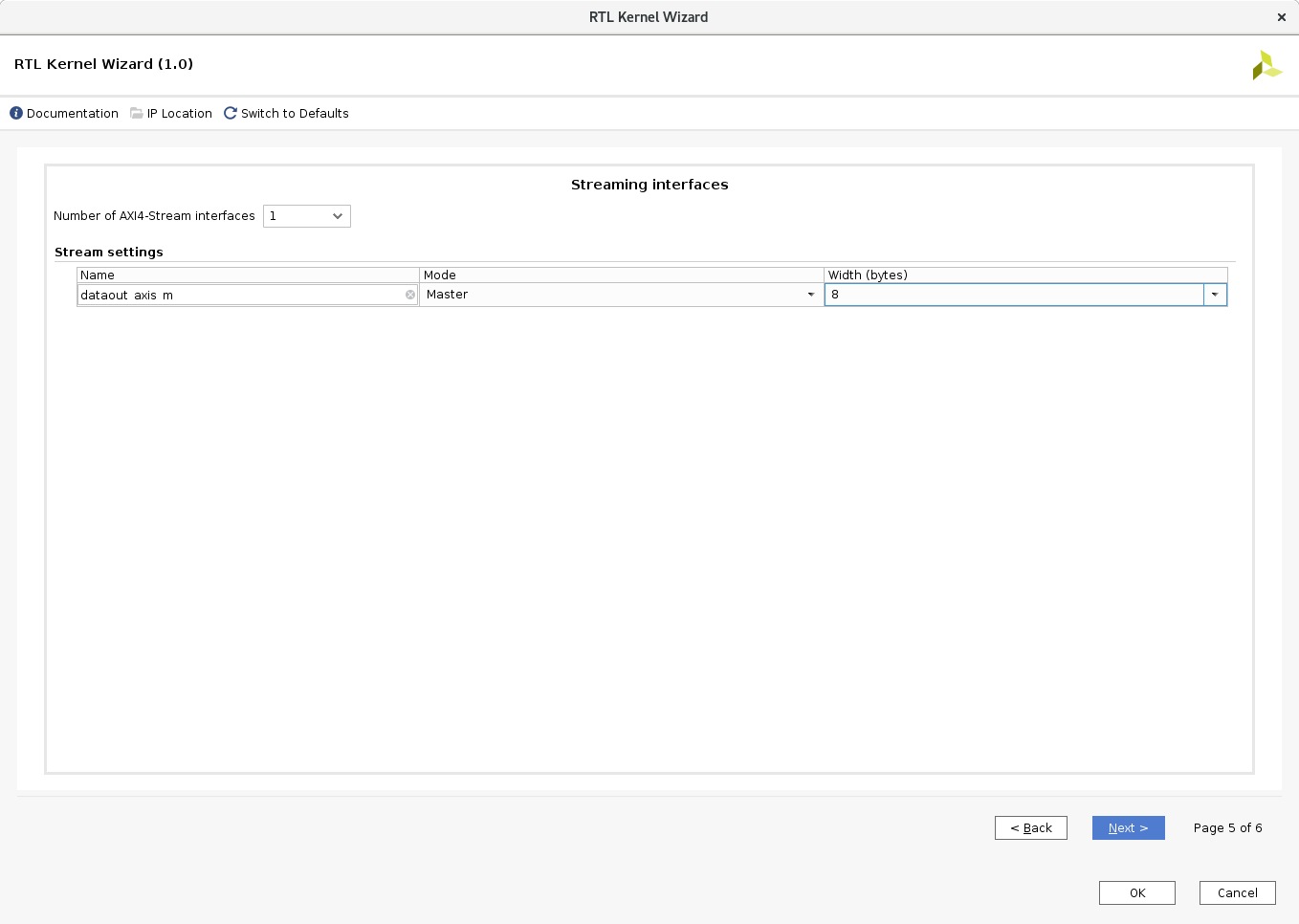The height and width of the screenshot is (924, 1299).
Task: Go to the previous page with Back
Action: click(1031, 827)
